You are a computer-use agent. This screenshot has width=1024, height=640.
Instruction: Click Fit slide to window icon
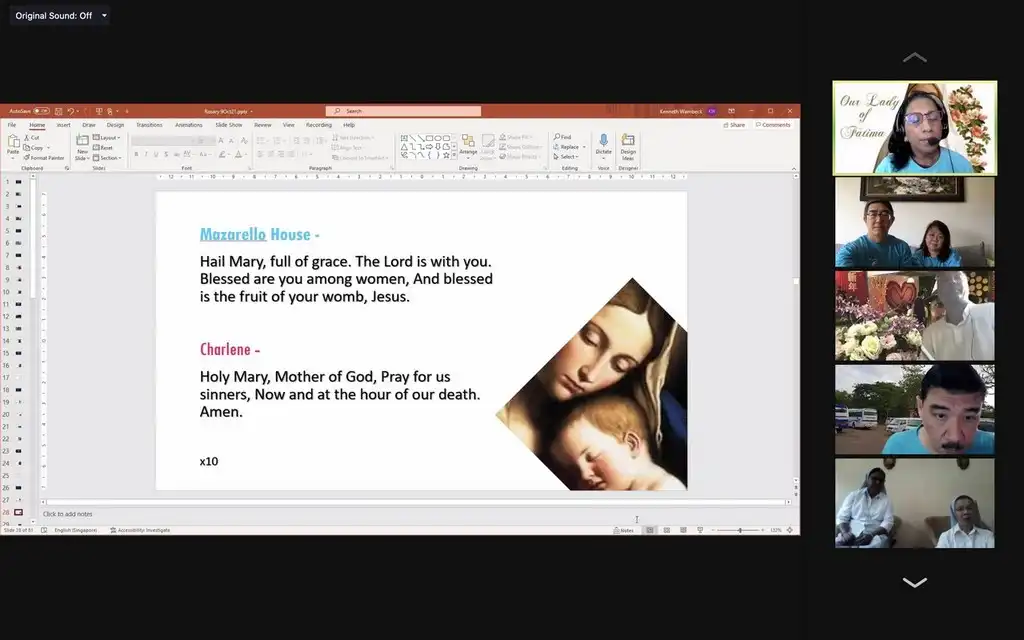coord(790,530)
